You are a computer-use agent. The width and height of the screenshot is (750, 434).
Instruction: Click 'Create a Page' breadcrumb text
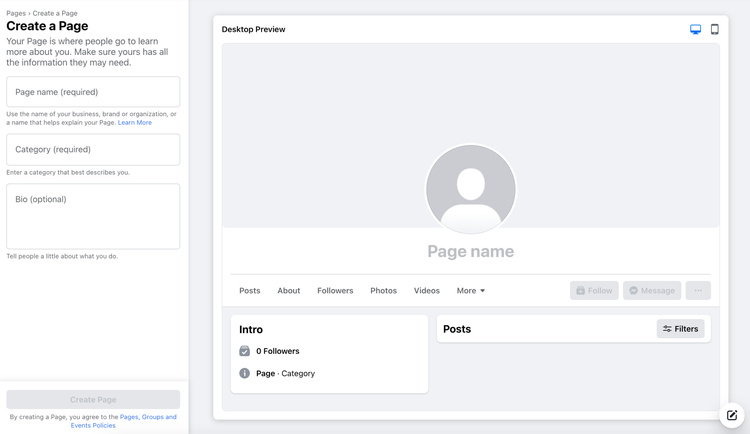coord(55,13)
